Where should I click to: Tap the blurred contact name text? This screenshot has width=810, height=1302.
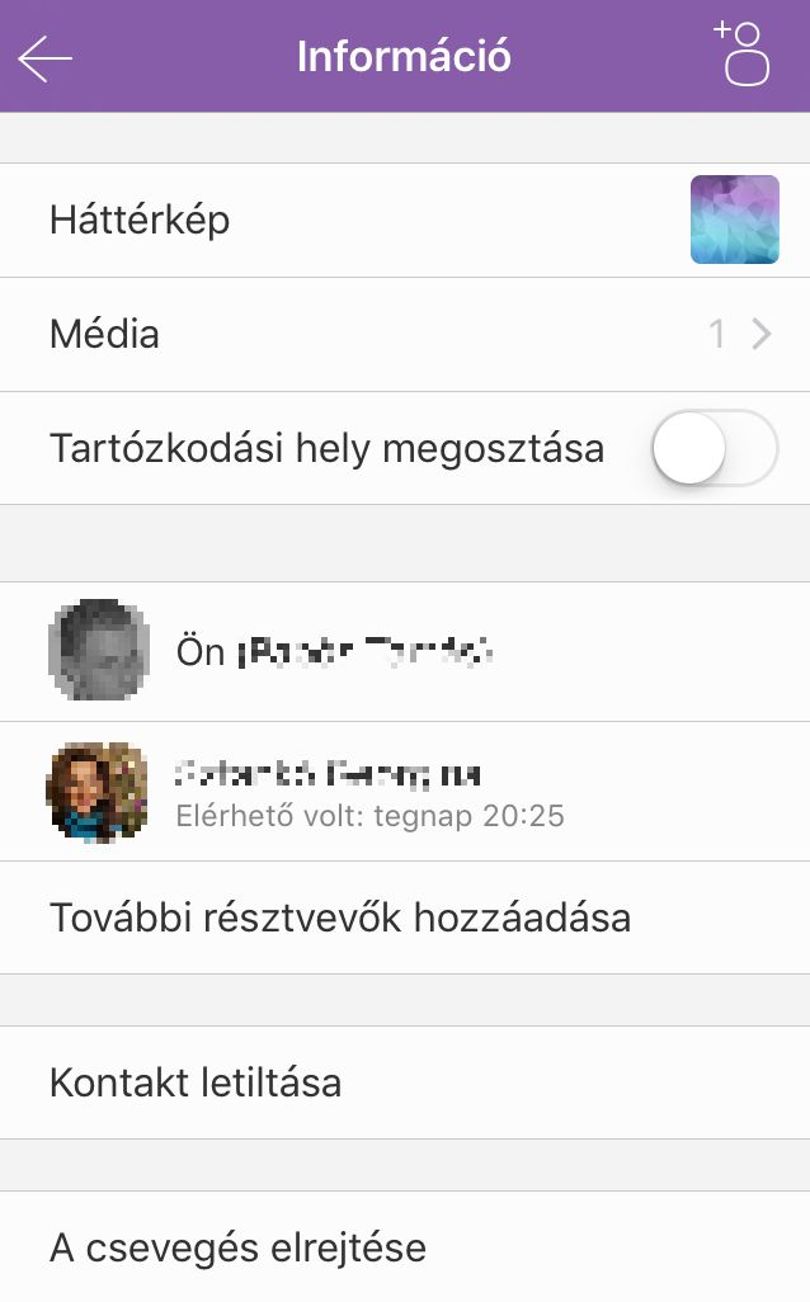click(328, 773)
